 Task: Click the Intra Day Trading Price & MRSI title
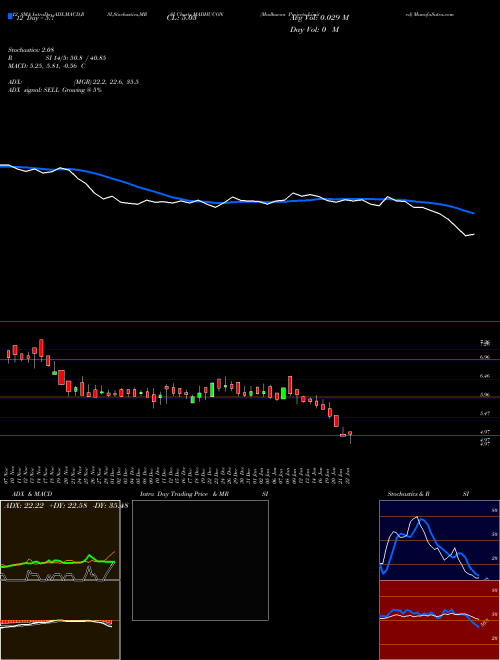[204, 494]
